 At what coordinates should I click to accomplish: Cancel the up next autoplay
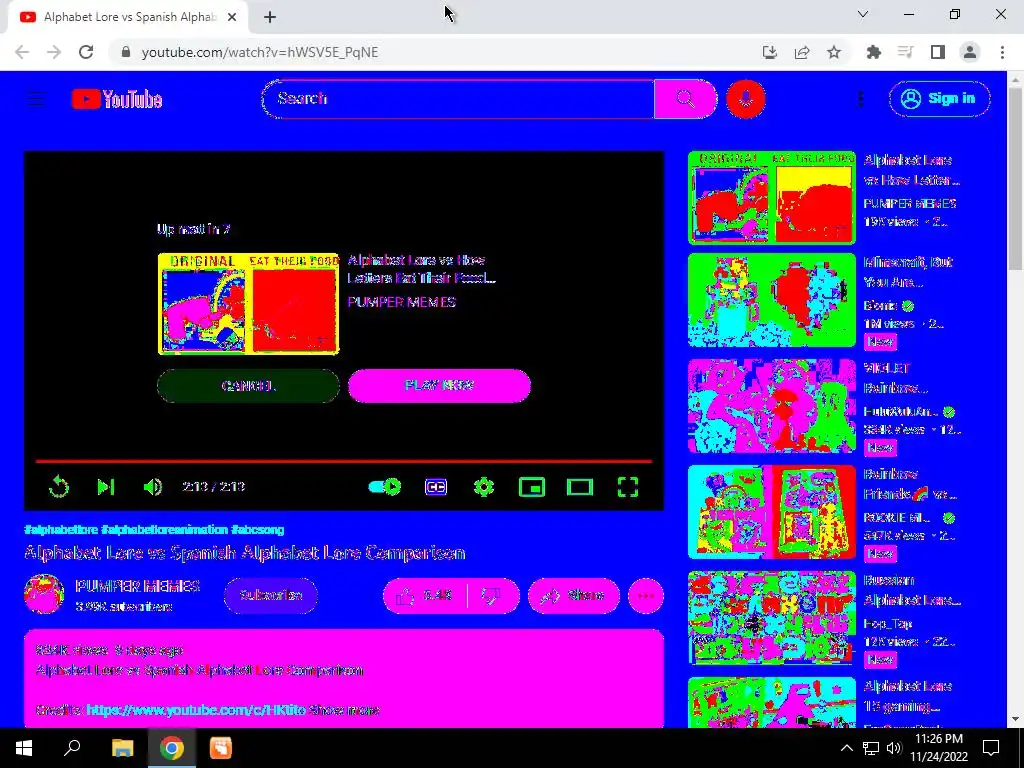tap(248, 385)
